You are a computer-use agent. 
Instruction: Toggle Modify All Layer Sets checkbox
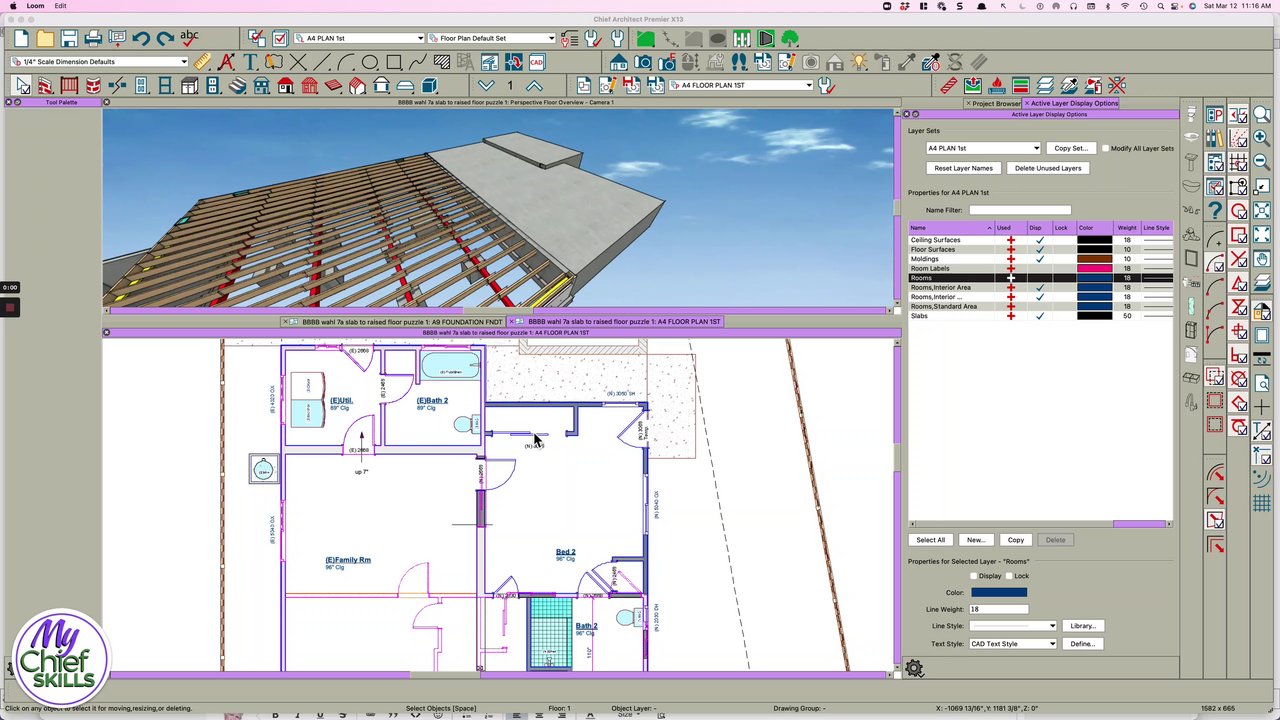pyautogui.click(x=1106, y=148)
